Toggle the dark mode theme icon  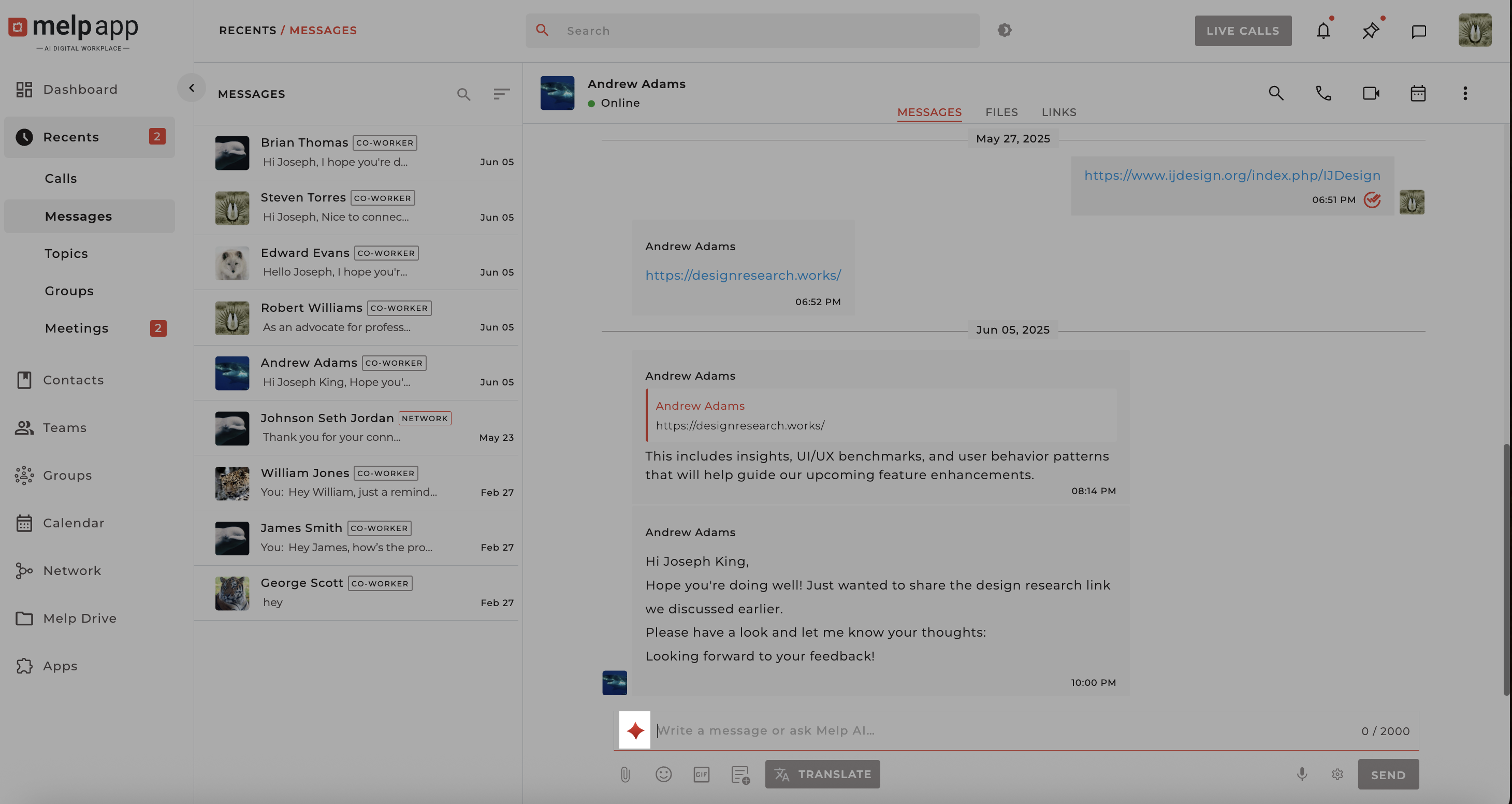pyautogui.click(x=1004, y=31)
